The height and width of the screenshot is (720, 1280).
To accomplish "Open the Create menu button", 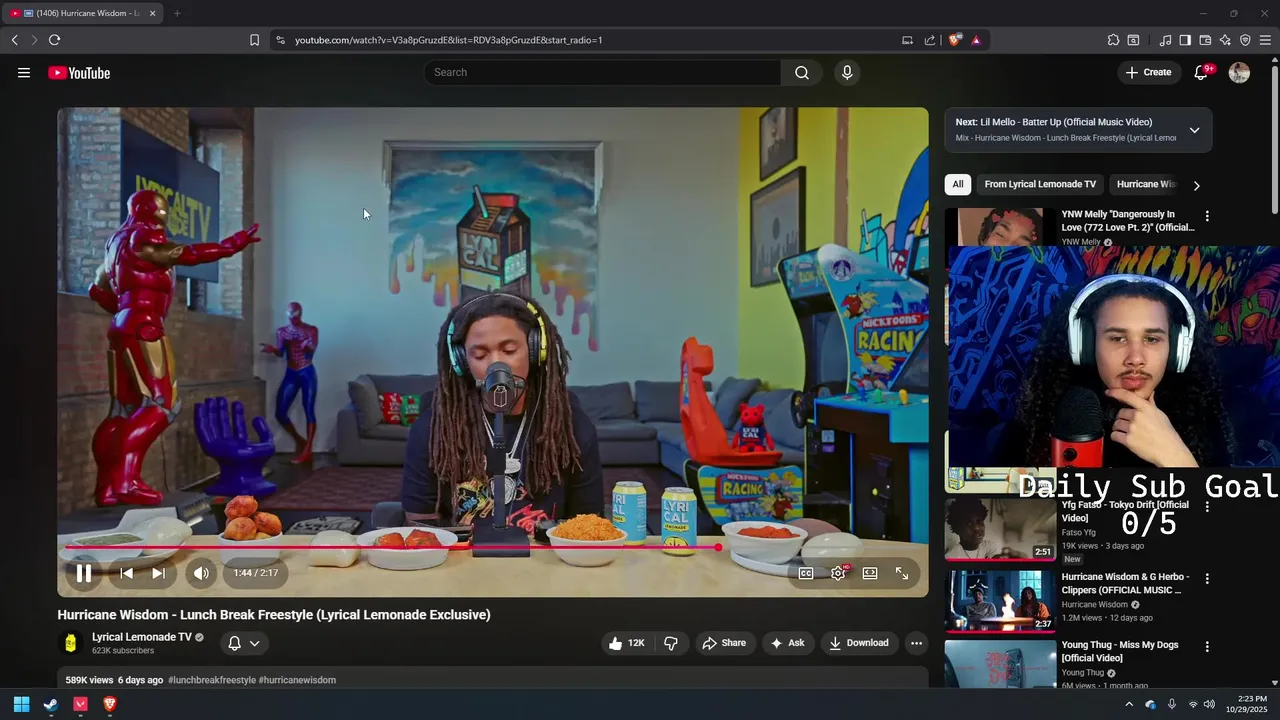I will click(x=1148, y=72).
